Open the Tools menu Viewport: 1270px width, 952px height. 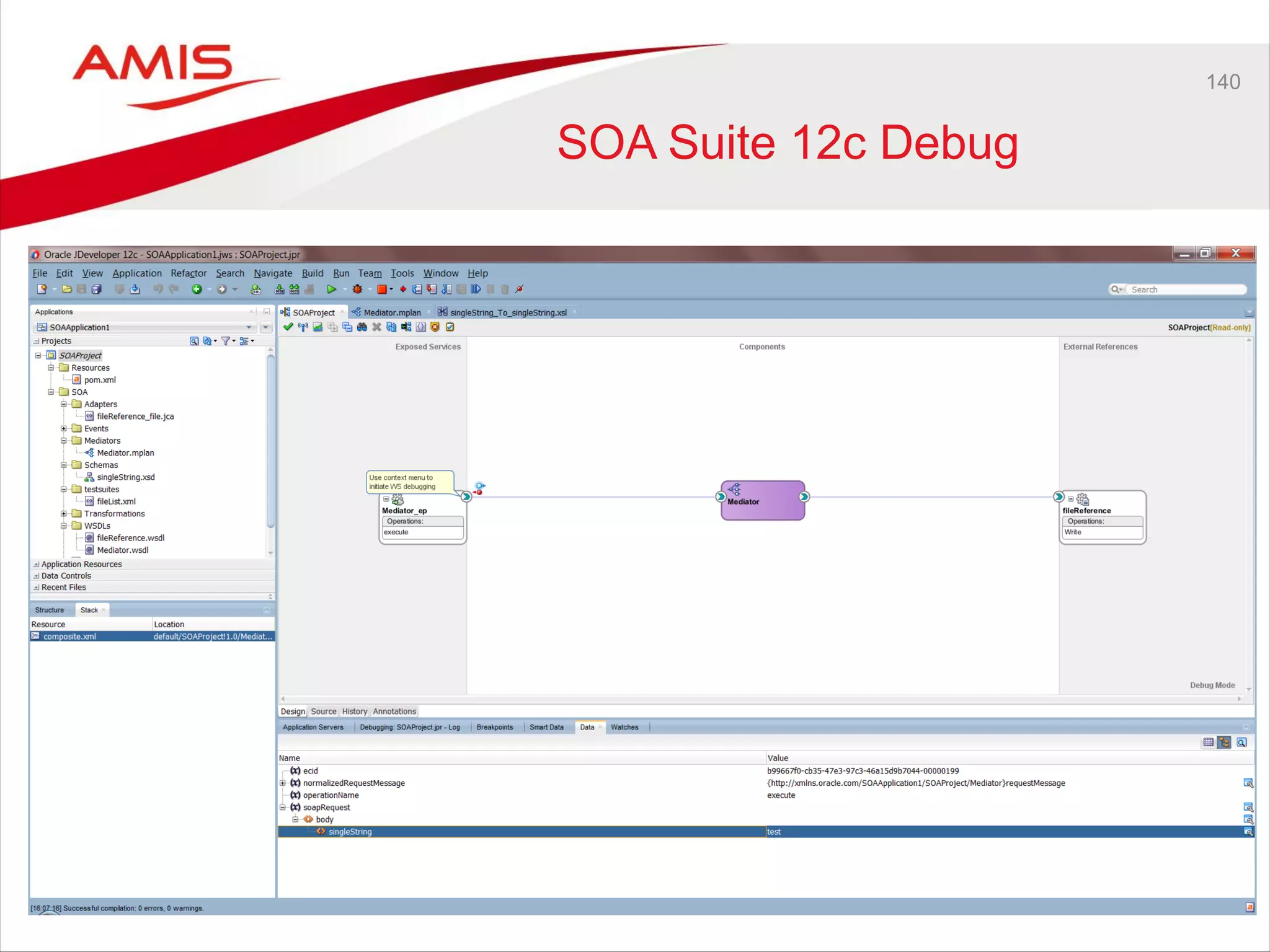[402, 273]
